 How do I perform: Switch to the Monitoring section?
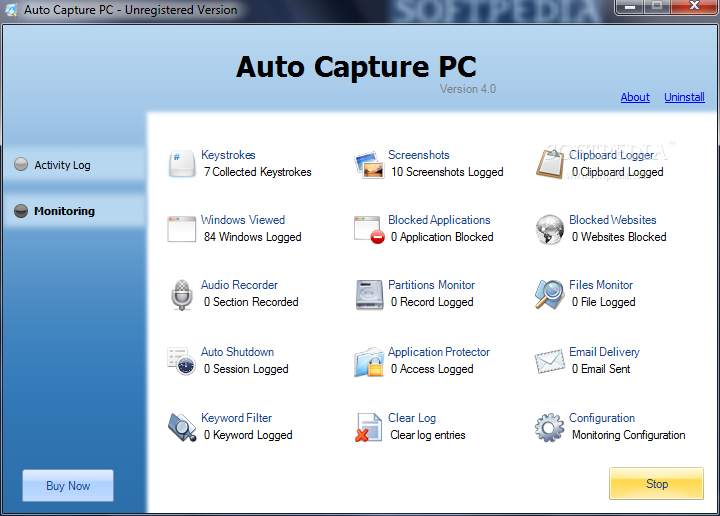tap(75, 211)
